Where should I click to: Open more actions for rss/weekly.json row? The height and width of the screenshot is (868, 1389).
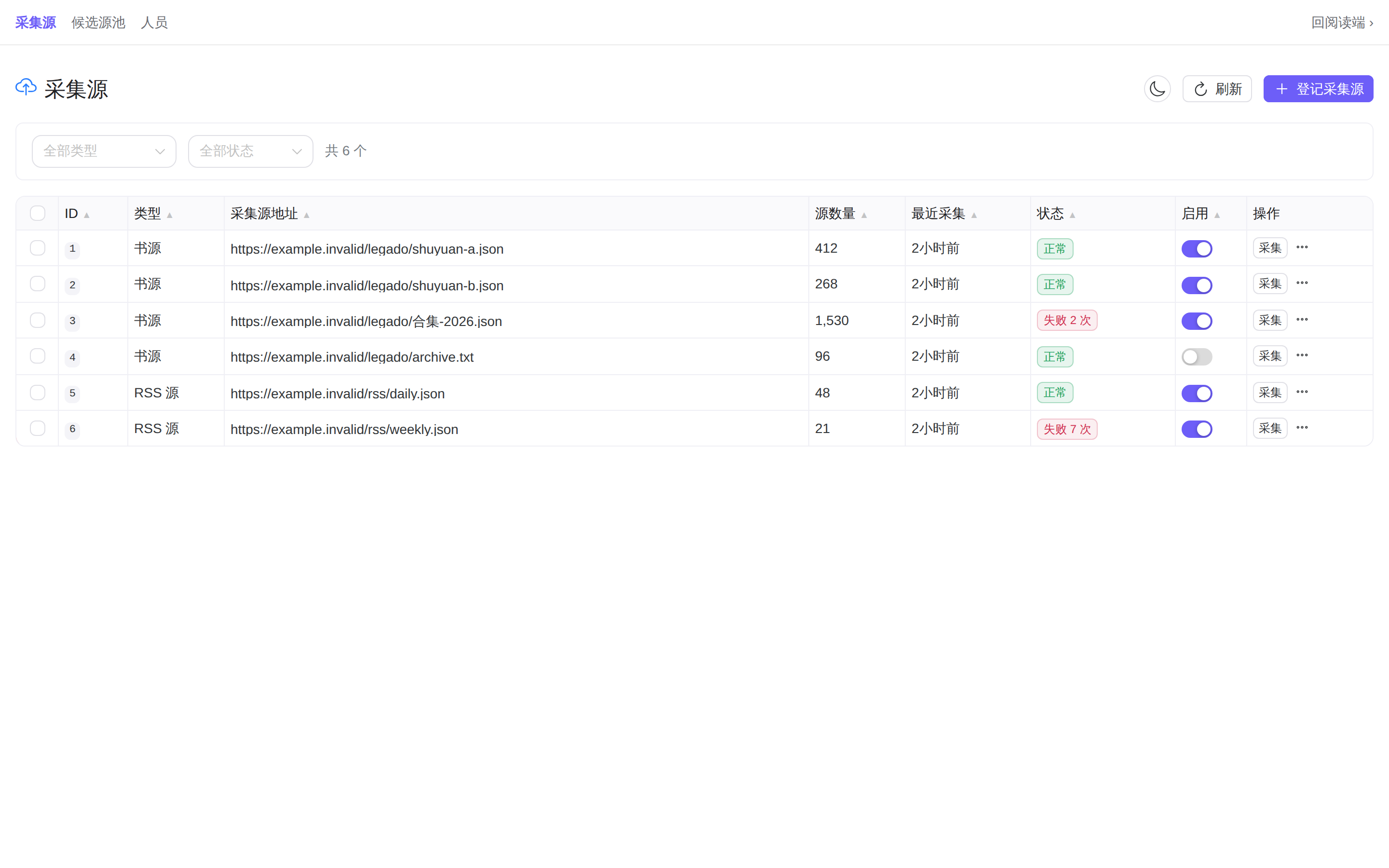pos(1302,428)
